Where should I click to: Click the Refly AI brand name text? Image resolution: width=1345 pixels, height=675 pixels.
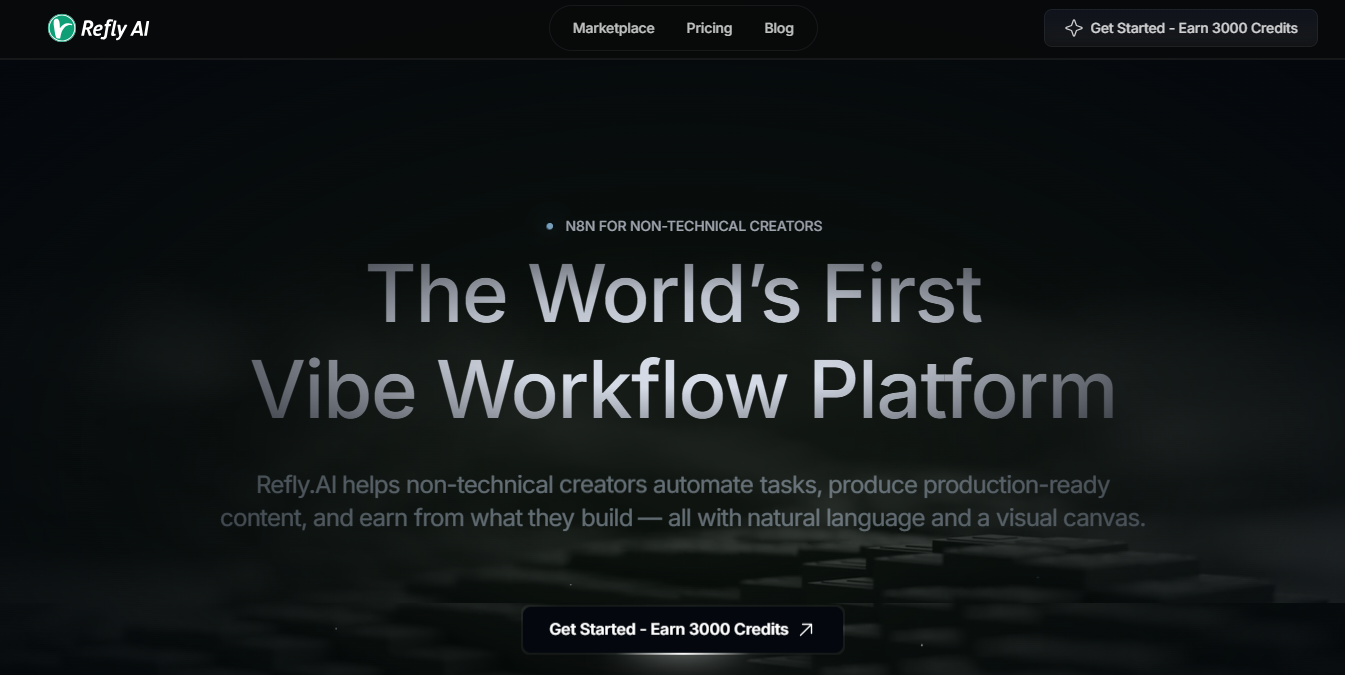[x=115, y=29]
